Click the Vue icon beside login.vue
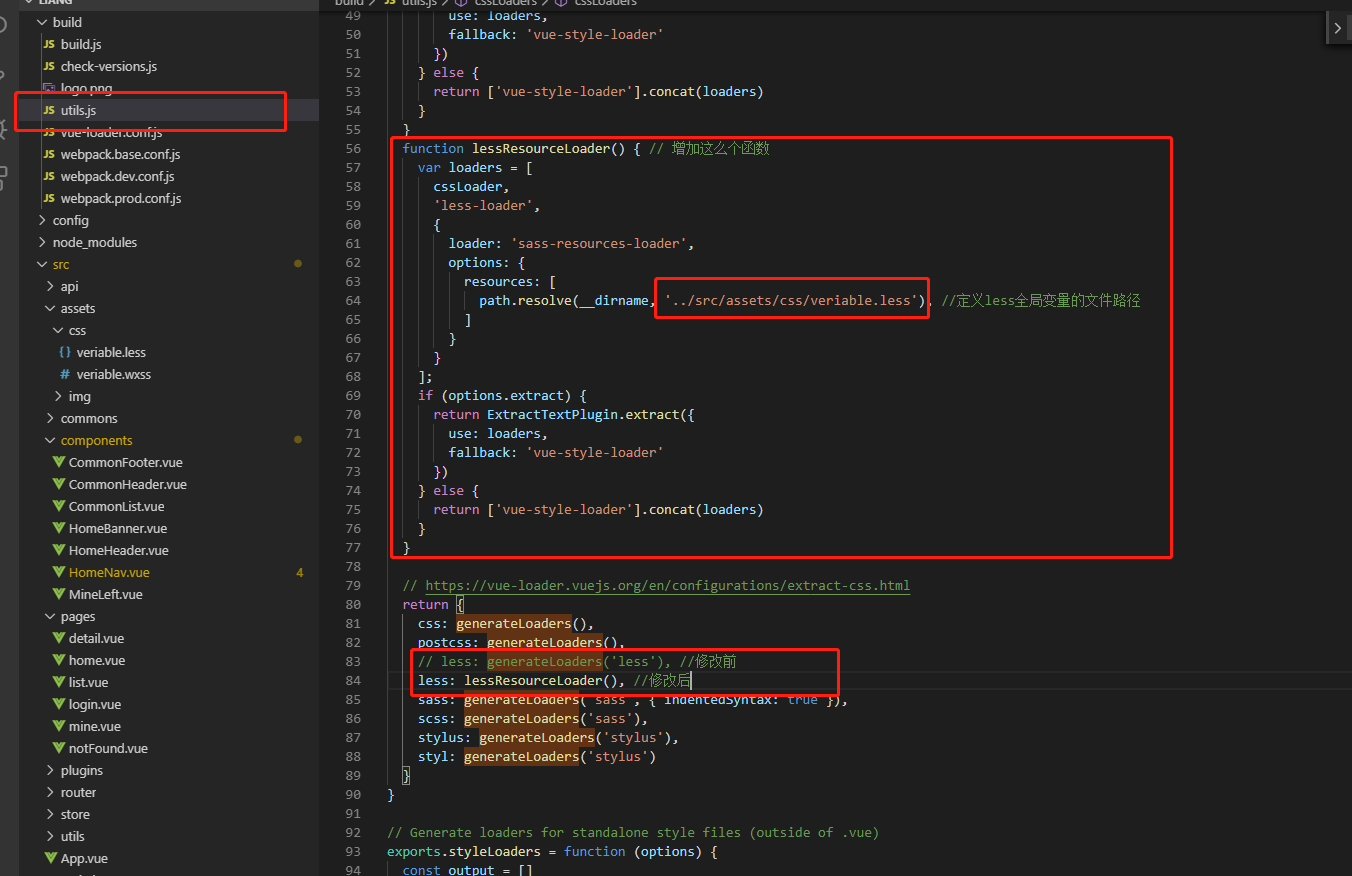This screenshot has width=1352, height=876. 58,704
